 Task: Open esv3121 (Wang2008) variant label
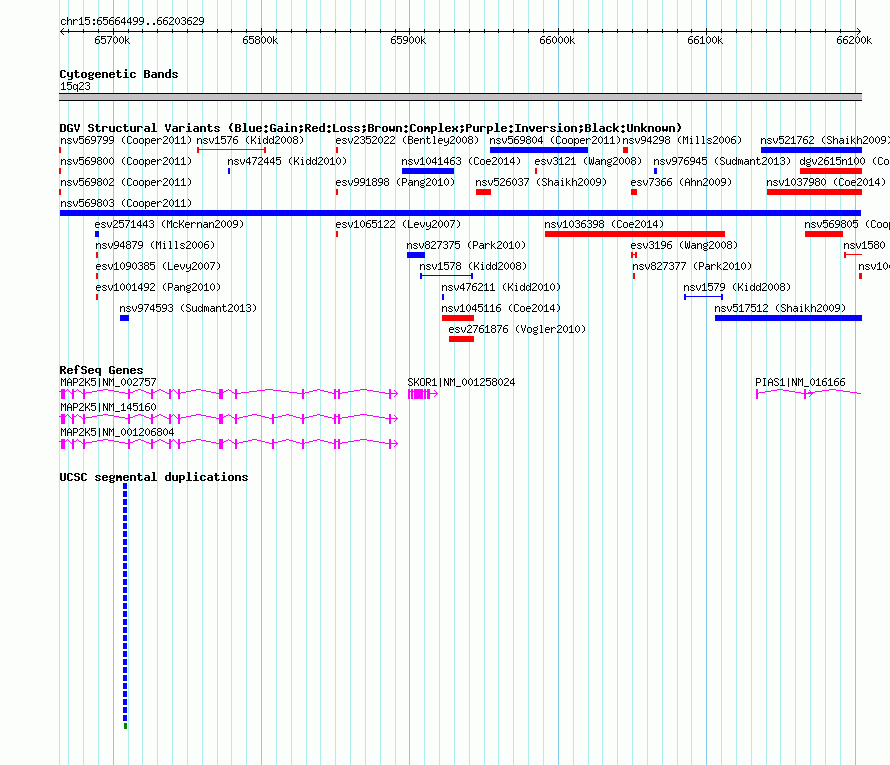(588, 161)
